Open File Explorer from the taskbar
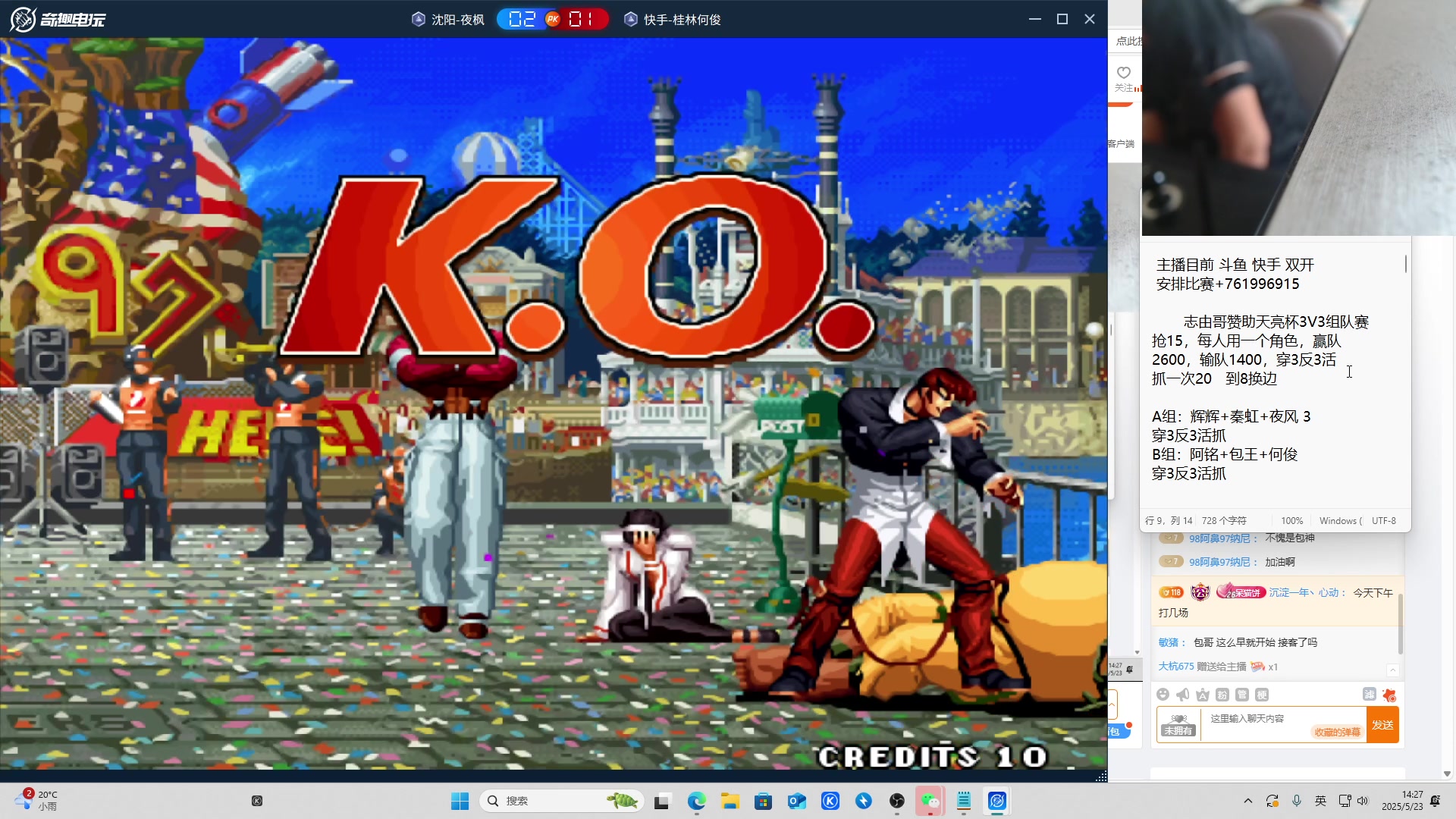1456x819 pixels. [730, 801]
